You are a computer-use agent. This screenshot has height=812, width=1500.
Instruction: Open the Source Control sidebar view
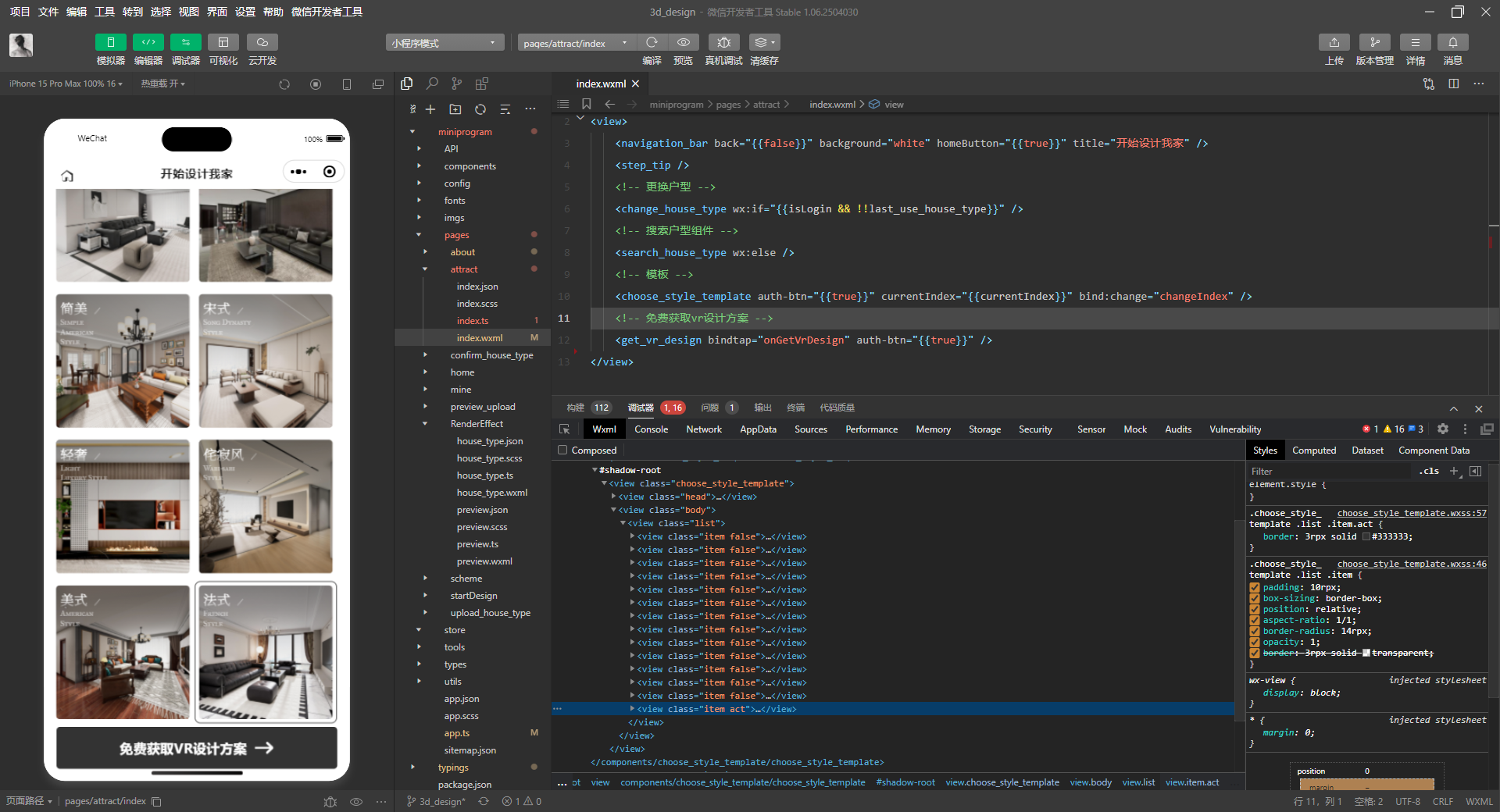tap(457, 84)
